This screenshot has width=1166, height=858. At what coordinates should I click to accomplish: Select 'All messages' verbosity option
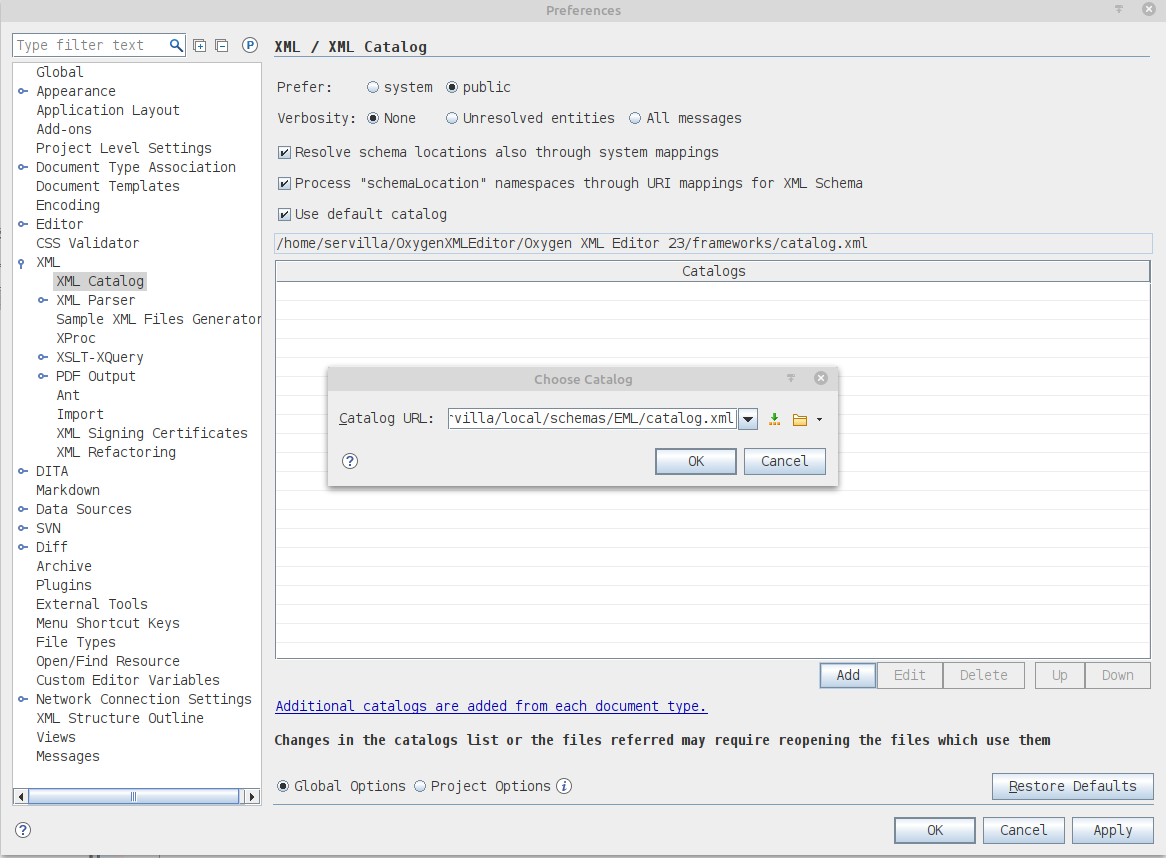pyautogui.click(x=635, y=118)
